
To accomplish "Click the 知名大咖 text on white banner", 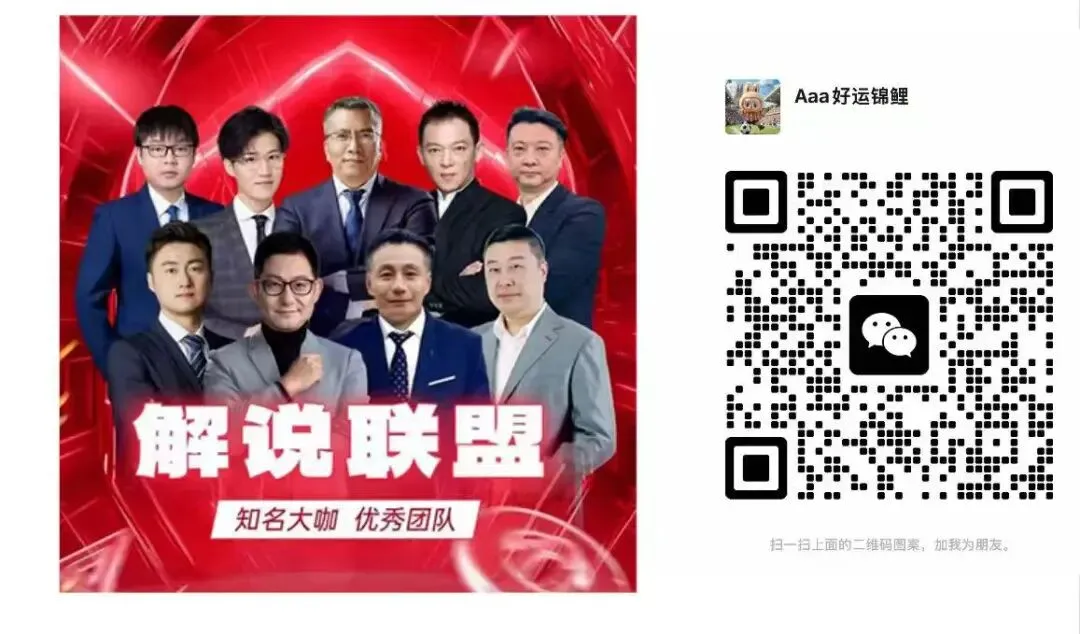I will click(286, 520).
